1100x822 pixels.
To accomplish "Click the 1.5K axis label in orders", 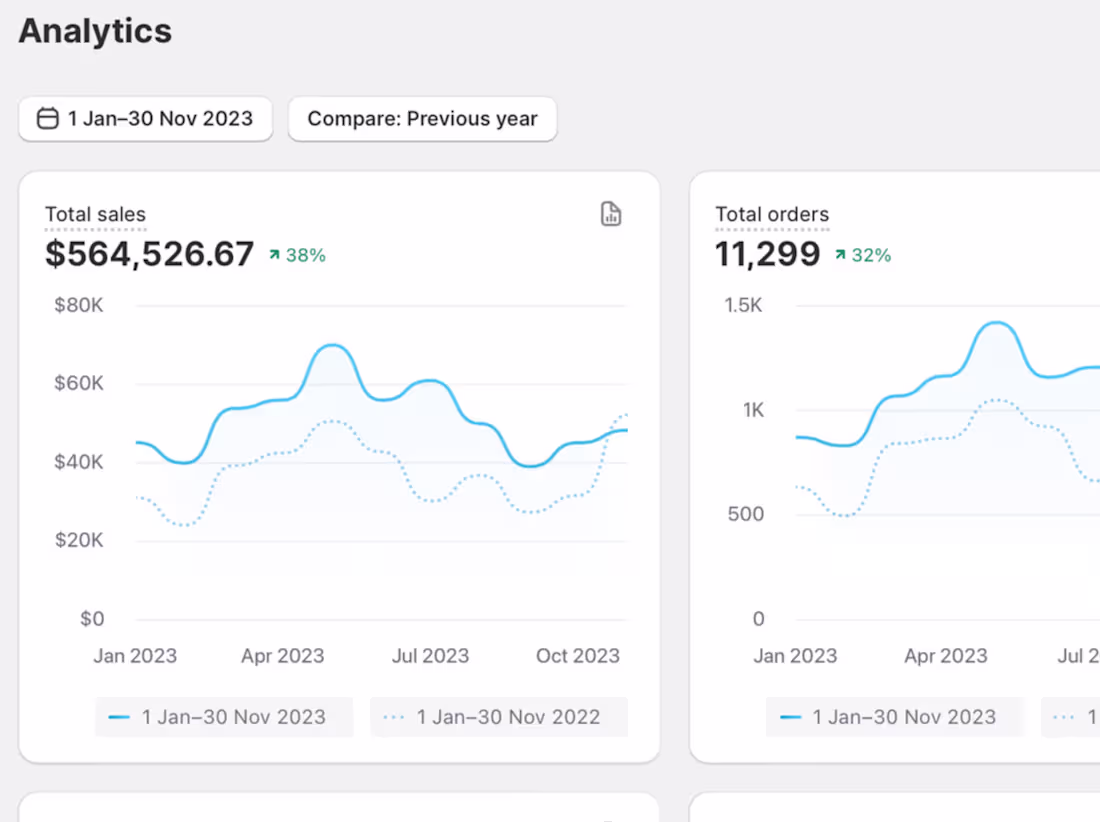I will point(743,305).
